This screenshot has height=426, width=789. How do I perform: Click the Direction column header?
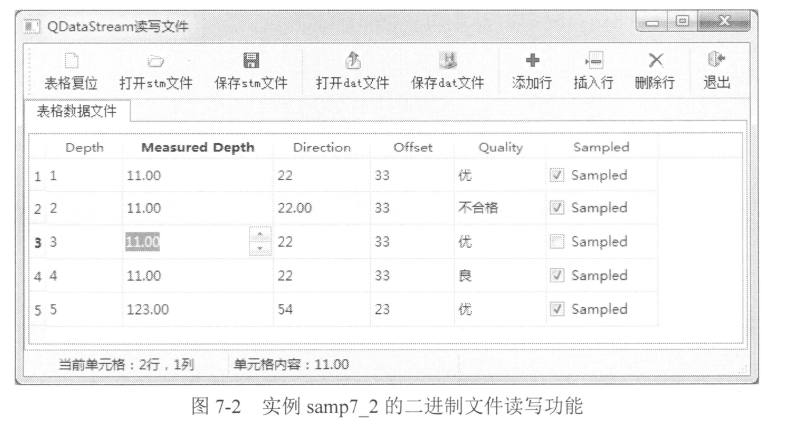[x=322, y=147]
